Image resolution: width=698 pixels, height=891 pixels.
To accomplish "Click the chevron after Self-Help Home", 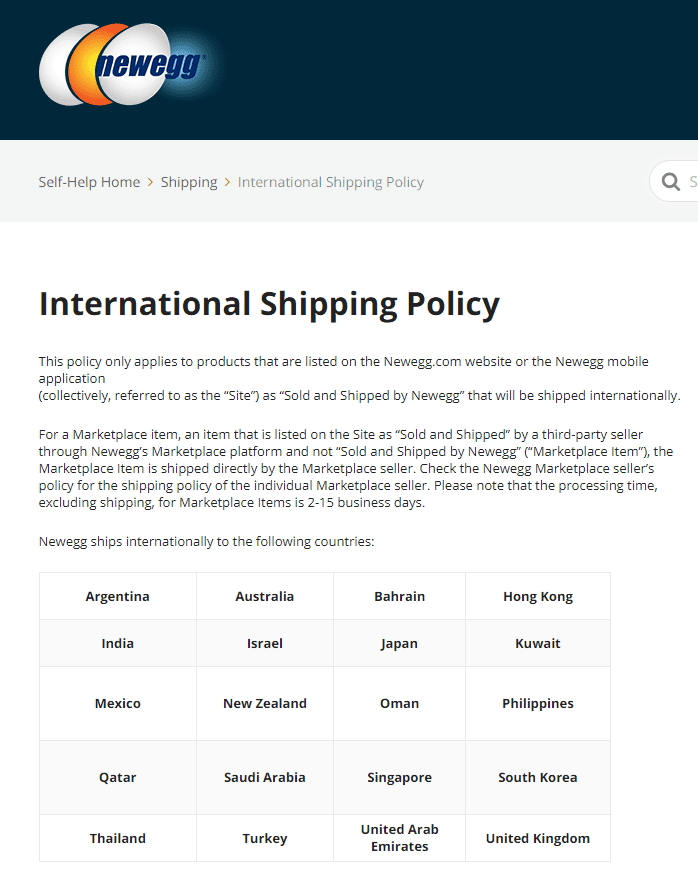I will 151,182.
